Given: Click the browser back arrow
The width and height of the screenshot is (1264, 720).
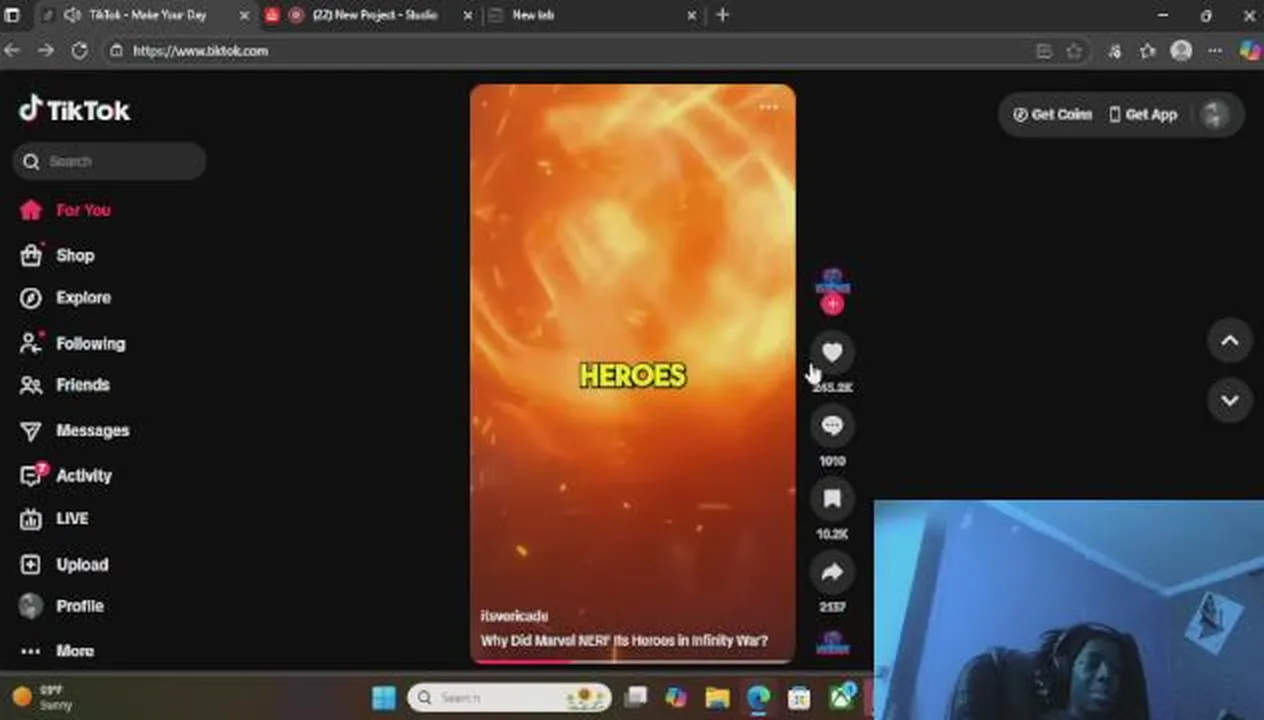Looking at the screenshot, I should (13, 50).
